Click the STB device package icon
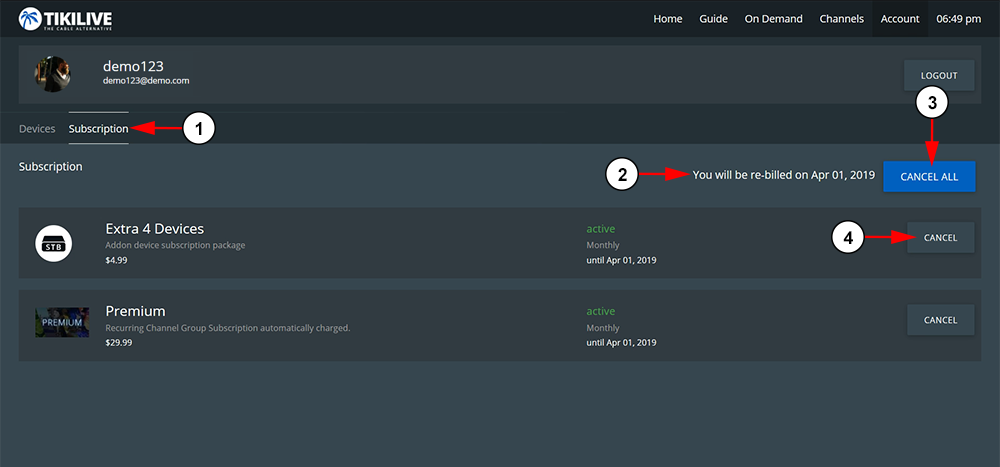 tap(53, 243)
